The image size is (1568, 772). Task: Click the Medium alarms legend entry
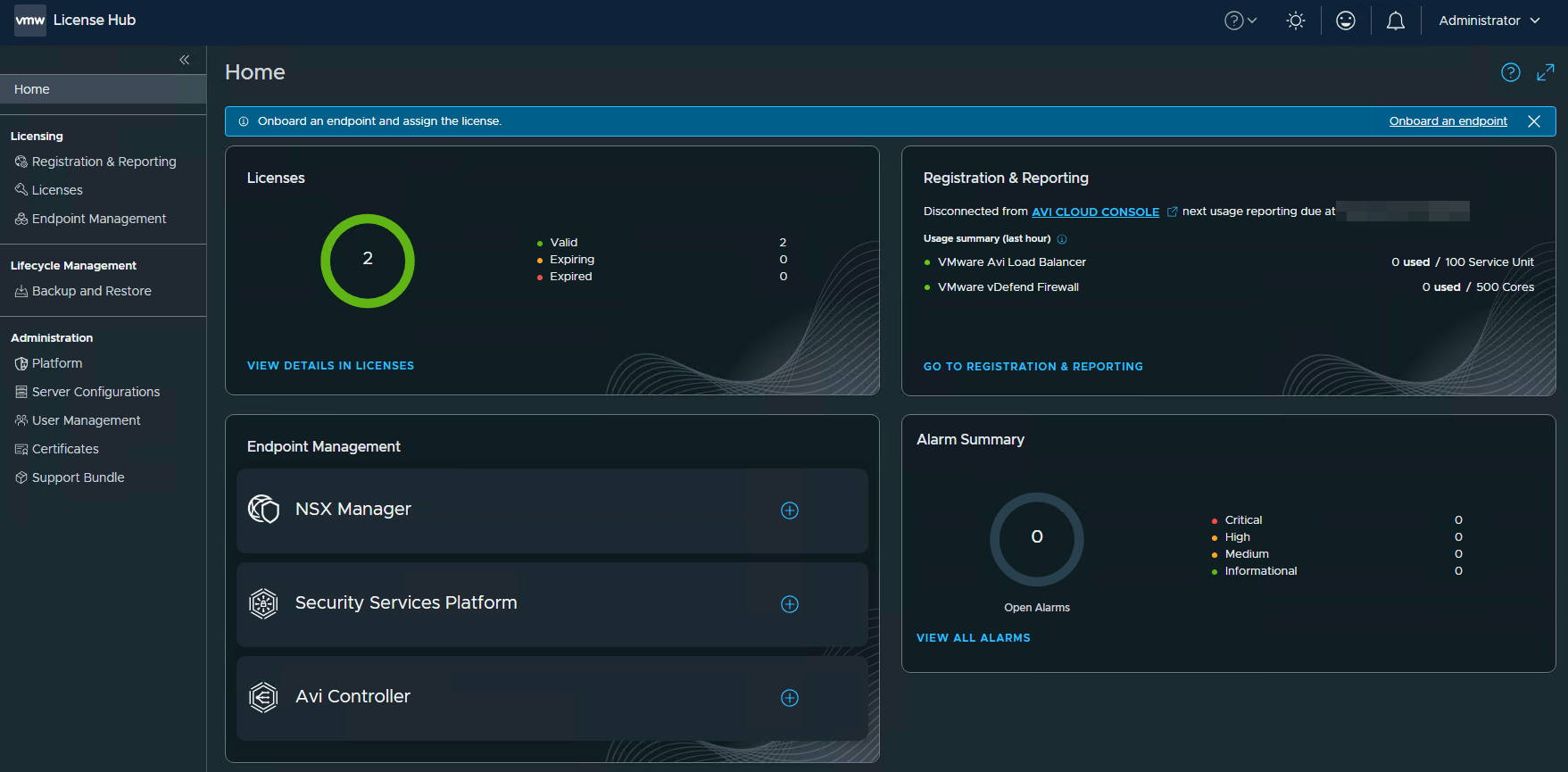click(x=1337, y=554)
